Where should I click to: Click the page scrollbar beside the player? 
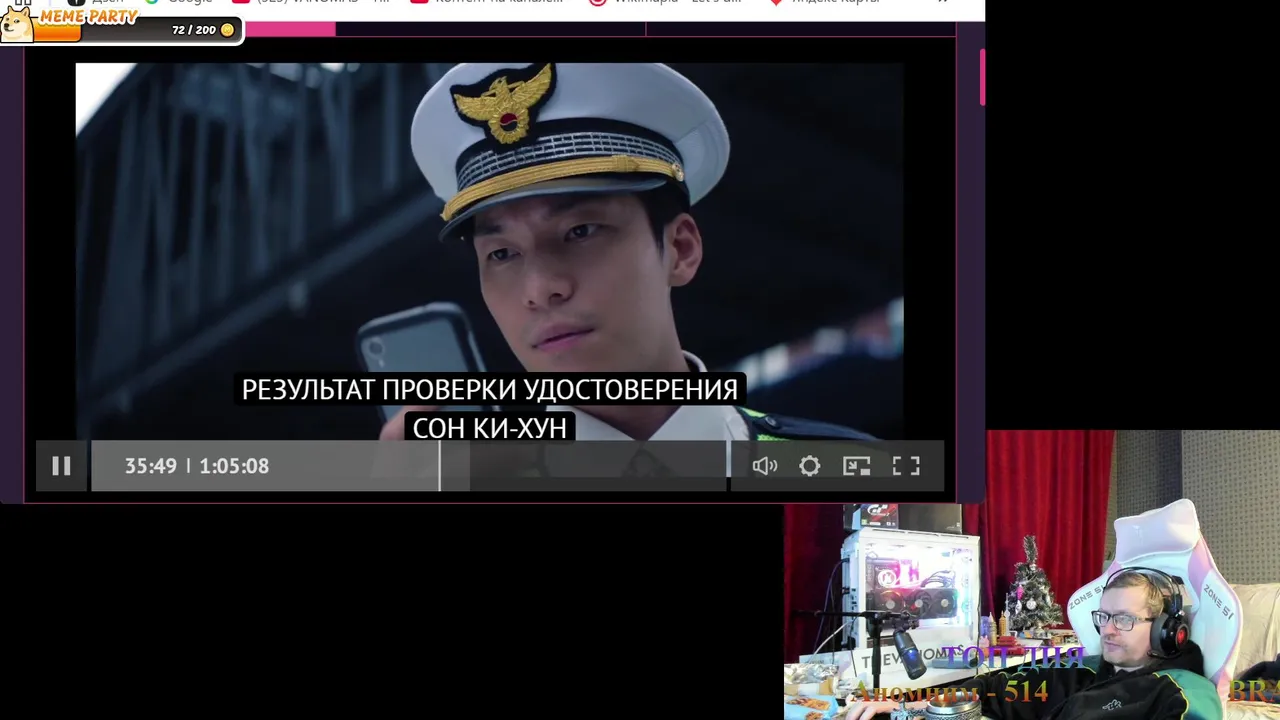click(982, 77)
